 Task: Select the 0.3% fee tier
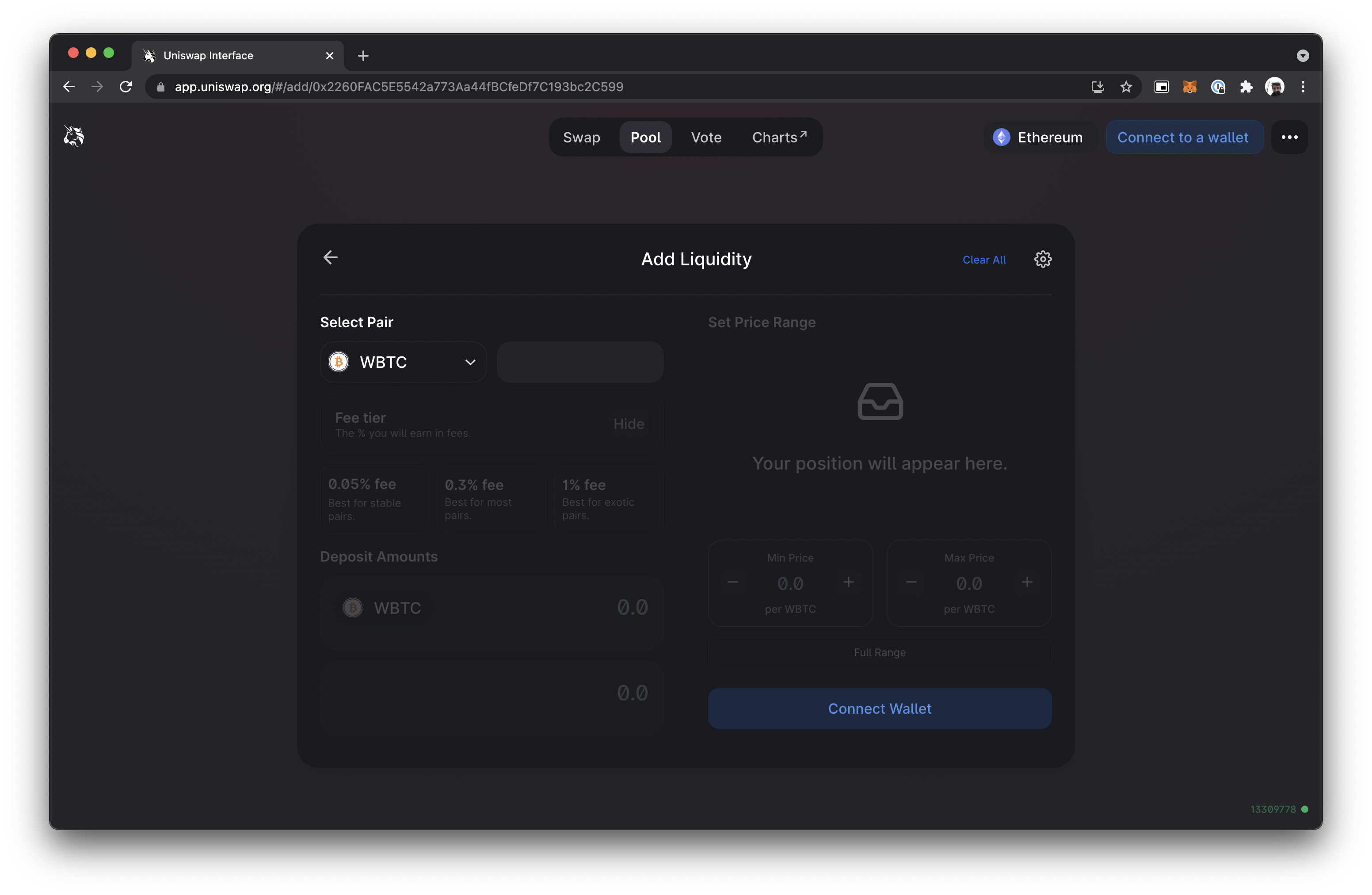click(492, 499)
